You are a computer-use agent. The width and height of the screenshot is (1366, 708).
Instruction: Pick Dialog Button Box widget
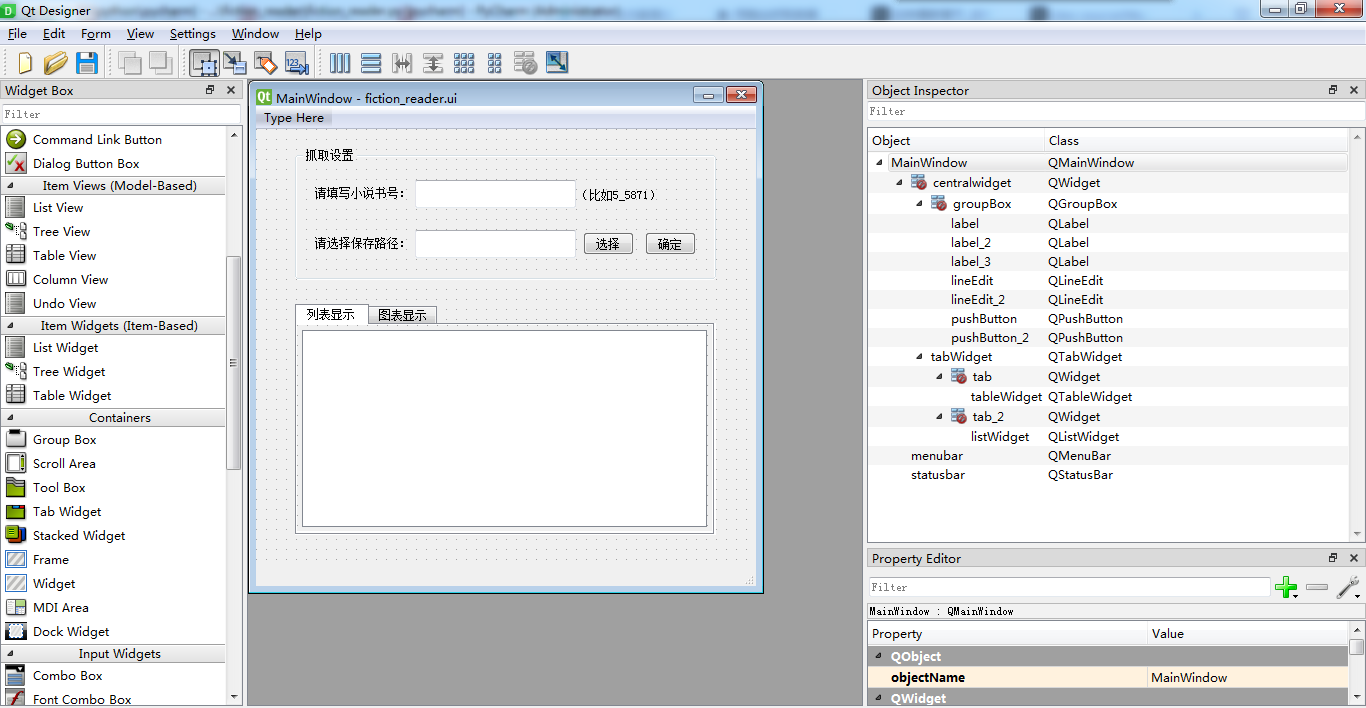[86, 163]
